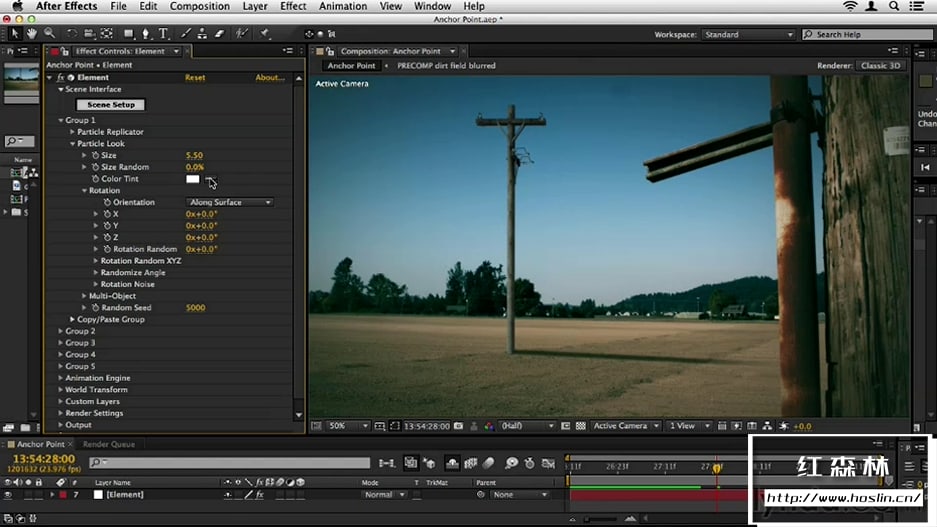Toggle the Element effect fx switch

click(x=60, y=78)
